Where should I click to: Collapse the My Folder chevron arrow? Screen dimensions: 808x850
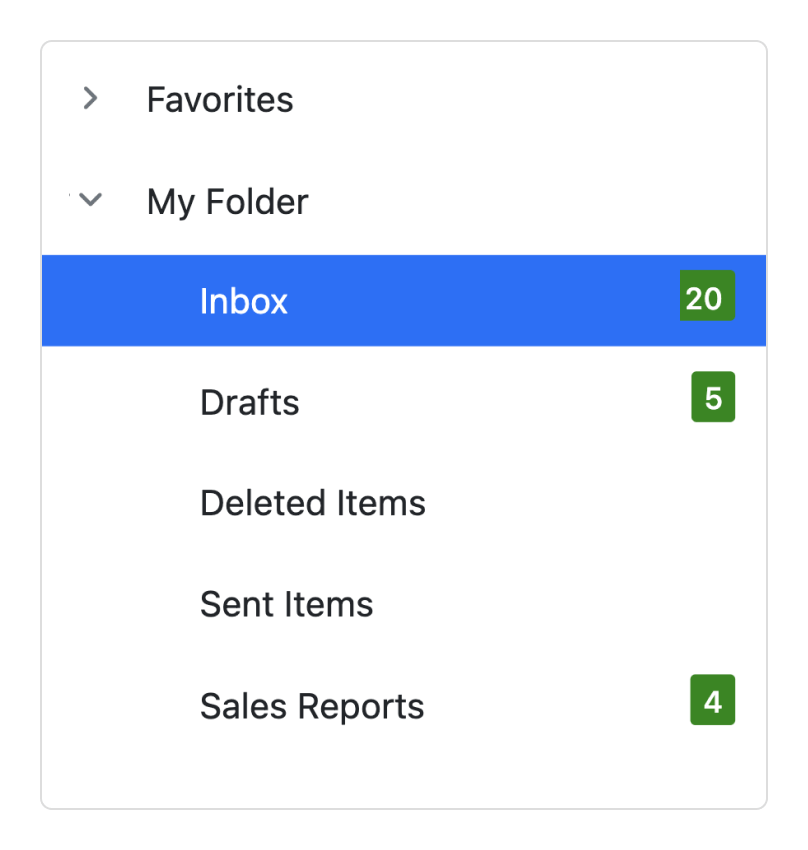pos(91,200)
